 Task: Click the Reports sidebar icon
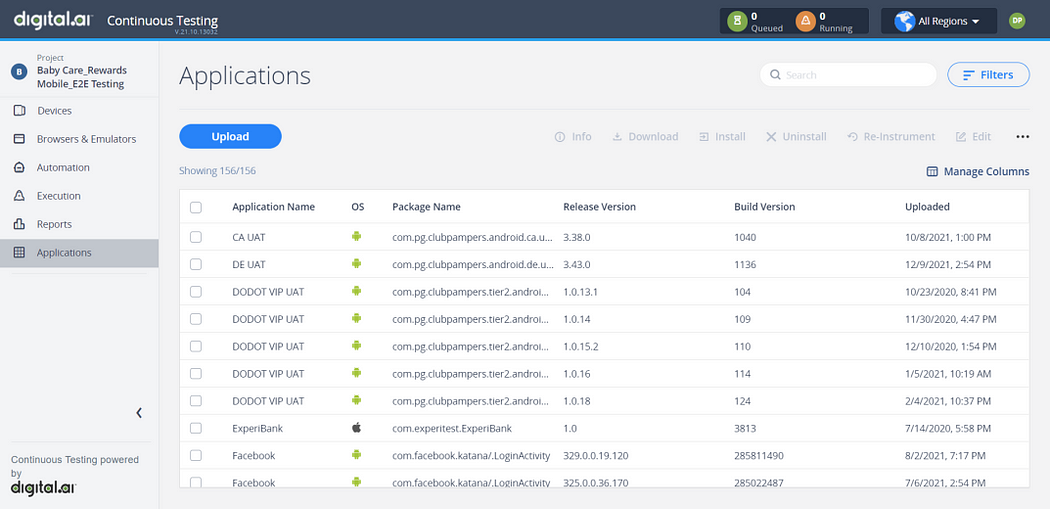pyautogui.click(x=19, y=224)
